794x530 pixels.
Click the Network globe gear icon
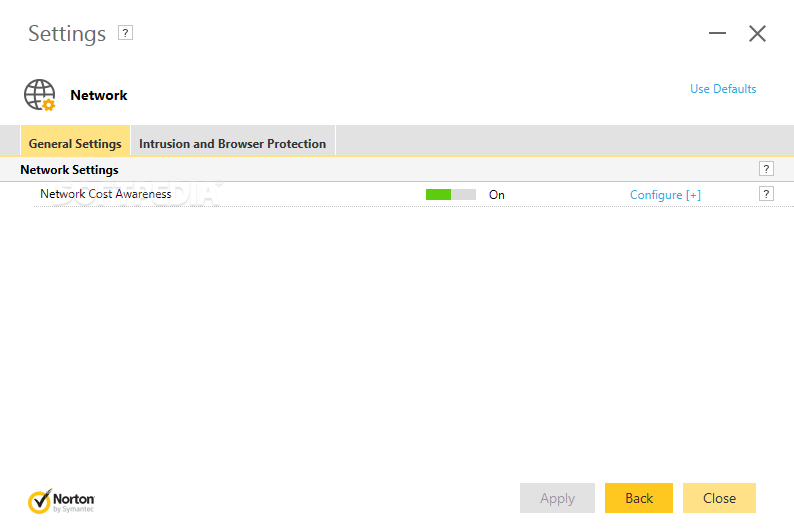coord(39,95)
